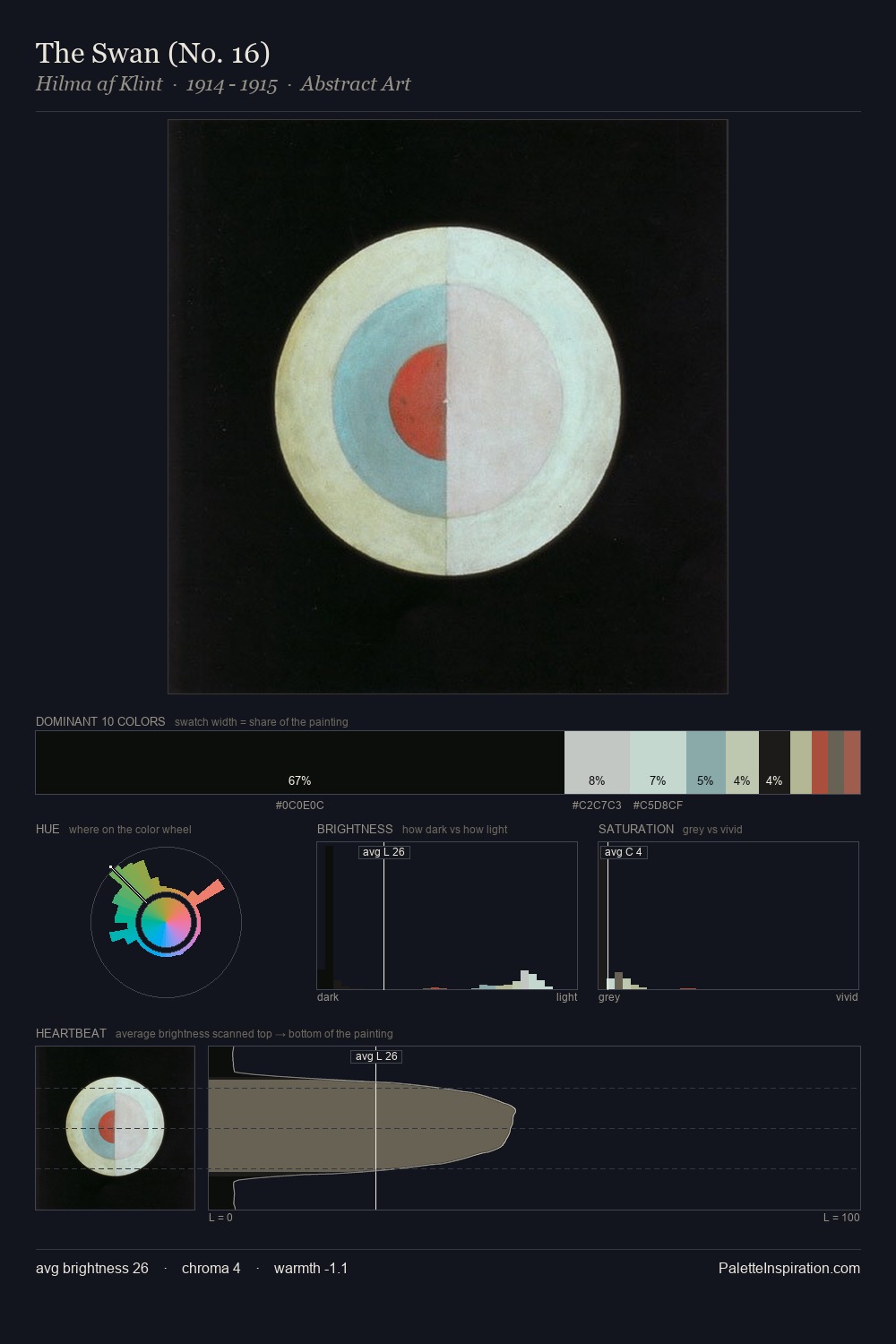Choose the brownish-grey swatch near the end
This screenshot has height=1344, width=896.
pos(836,762)
